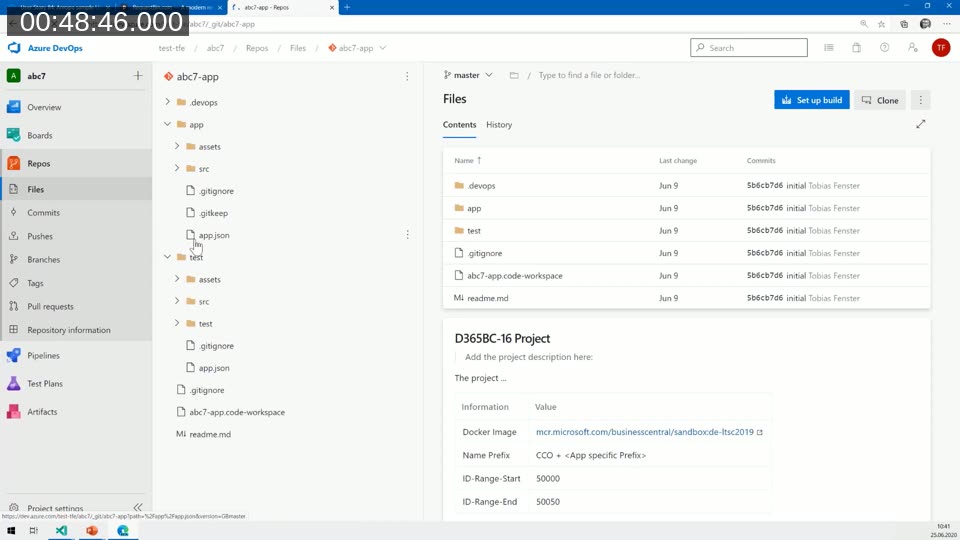Open the master branch dropdown
Image resolution: width=960 pixels, height=540 pixels.
point(468,75)
